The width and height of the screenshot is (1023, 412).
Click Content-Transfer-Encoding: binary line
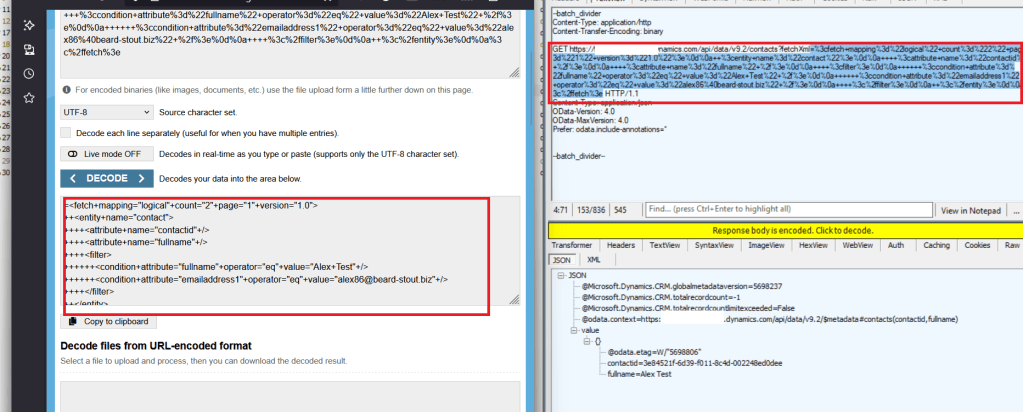(607, 31)
